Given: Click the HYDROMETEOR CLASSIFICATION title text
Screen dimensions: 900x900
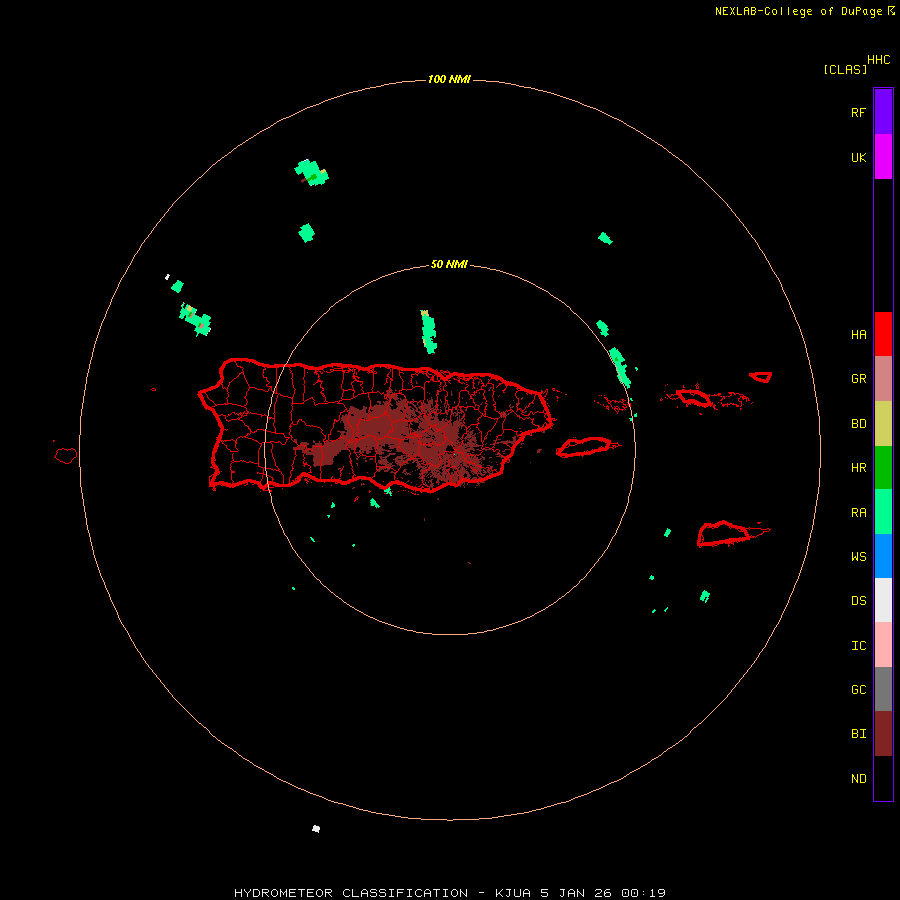Looking at the screenshot, I should click(x=351, y=893).
